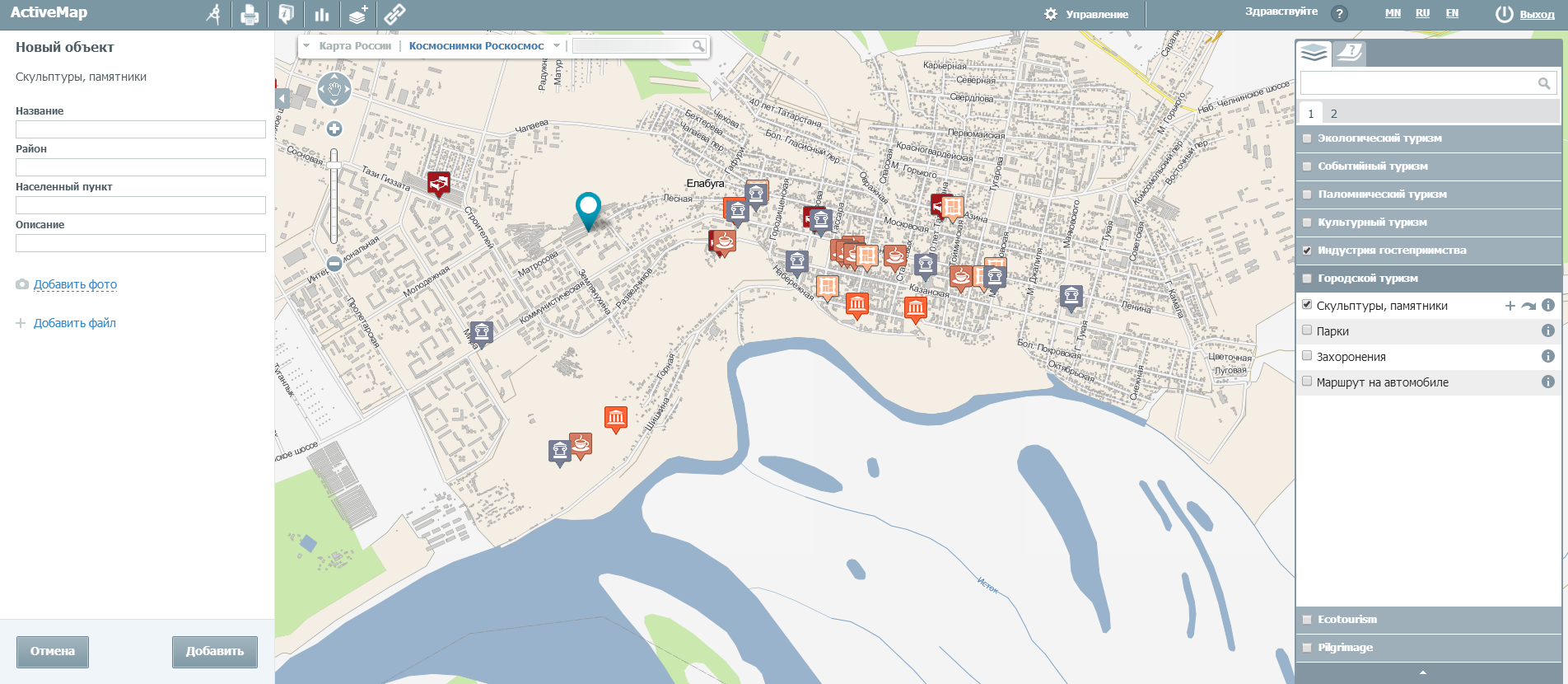Show info for the Парки layer
The width and height of the screenshot is (1568, 684).
(1547, 330)
